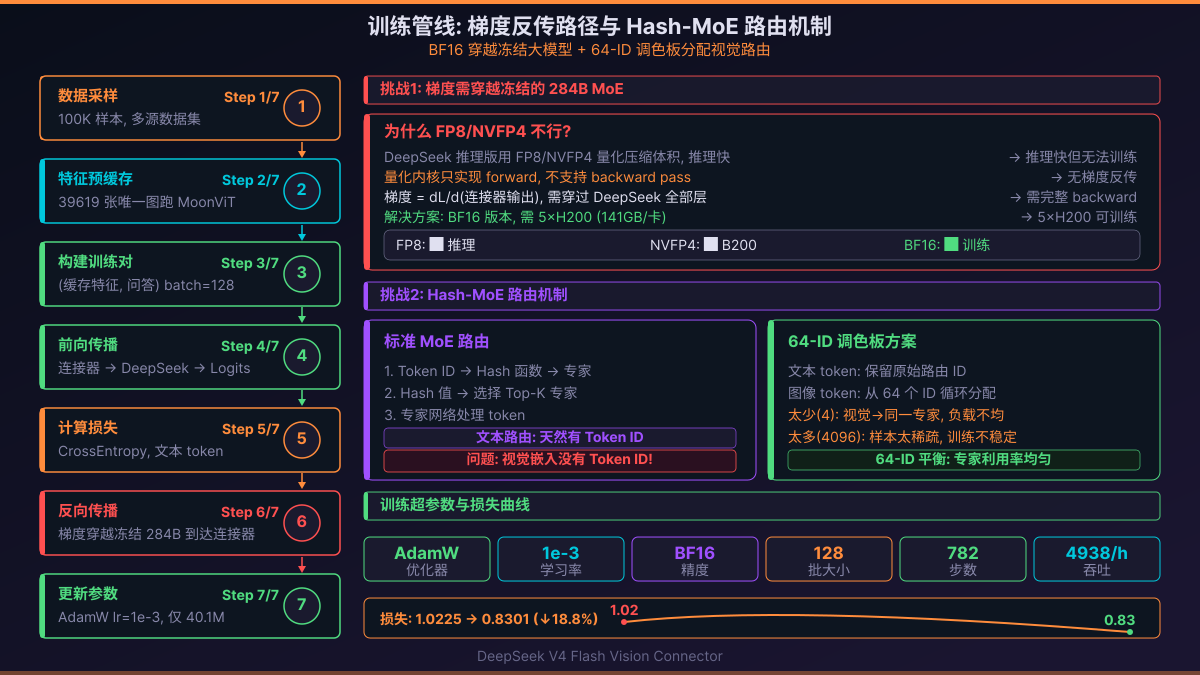
Task: Click the numbered circle 7 for 更新参数
Action: pyautogui.click(x=302, y=605)
